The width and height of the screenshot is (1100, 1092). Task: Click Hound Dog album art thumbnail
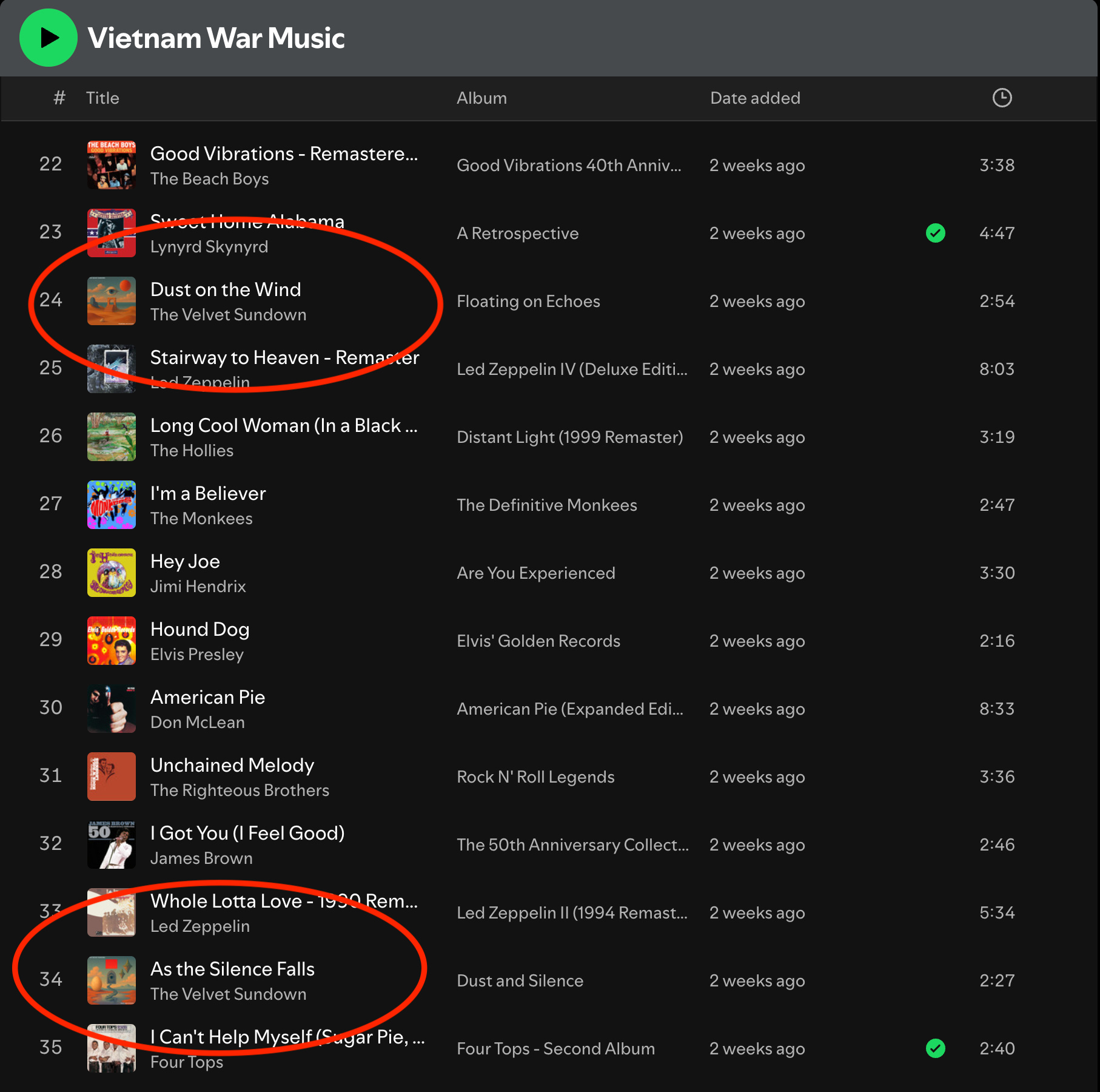pyautogui.click(x=112, y=641)
